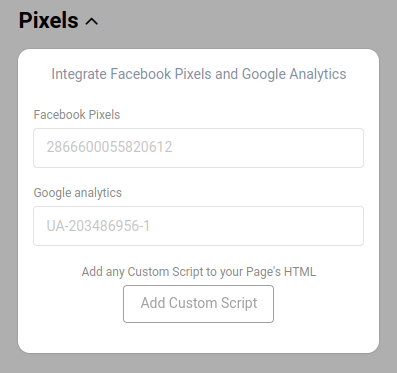Screen dimensions: 397x373
Task: Click the Pixels section heading
Action: click(49, 20)
